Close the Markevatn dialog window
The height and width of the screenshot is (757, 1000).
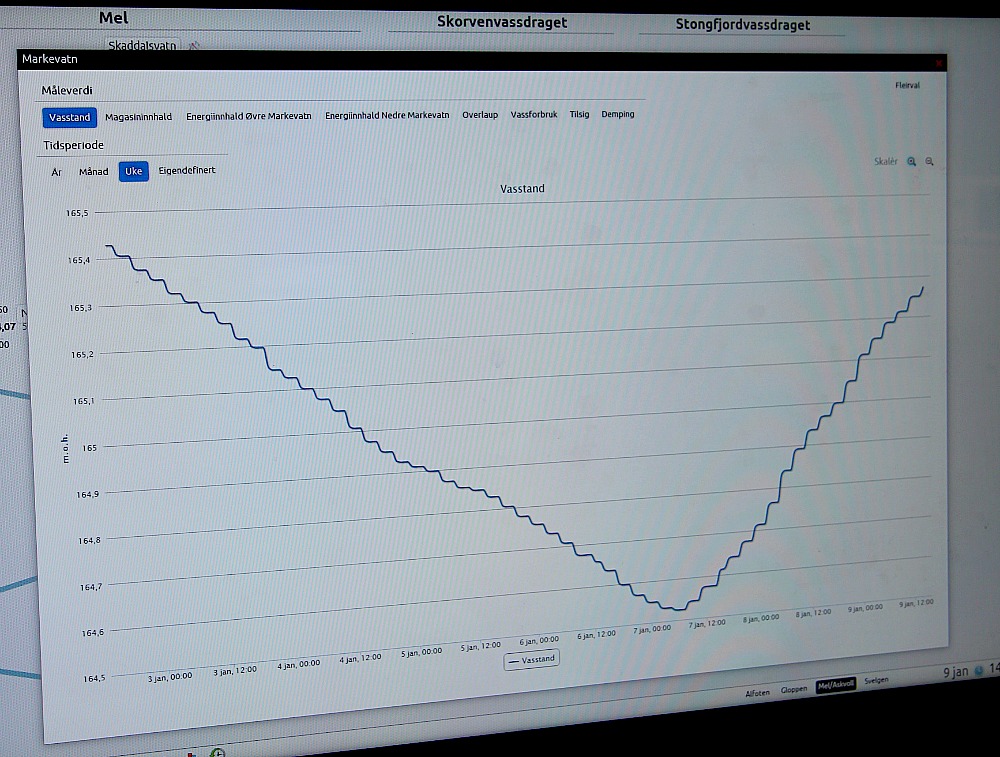click(939, 62)
